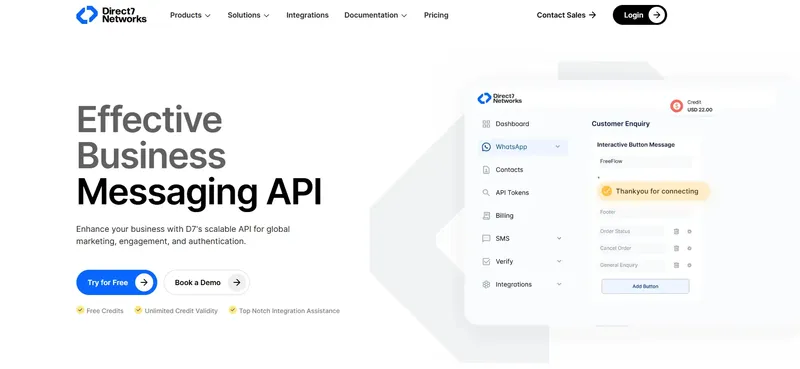Click the Order Status button field

[631, 231]
